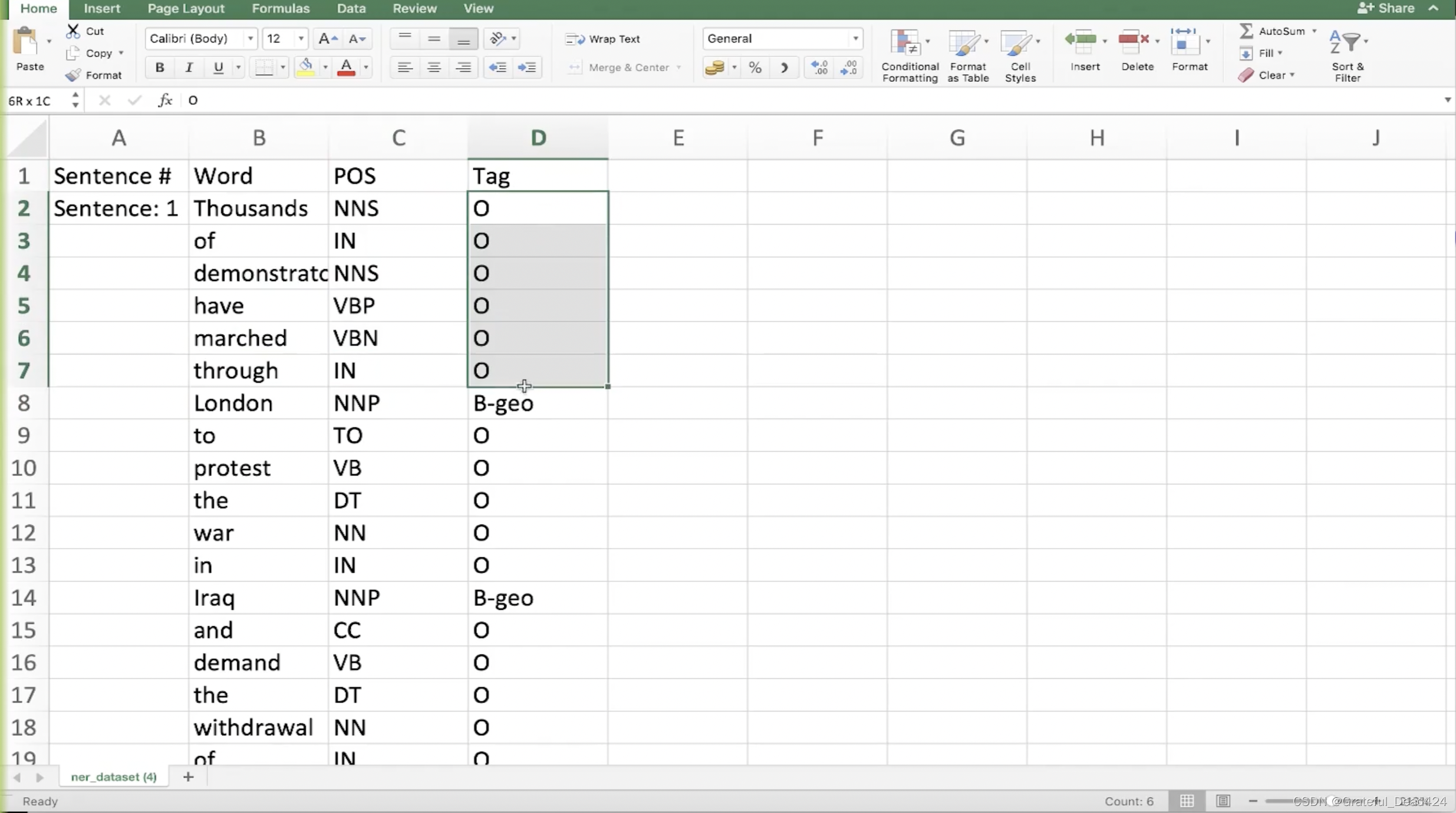Switch to Page Layout view in status bar

click(1223, 801)
